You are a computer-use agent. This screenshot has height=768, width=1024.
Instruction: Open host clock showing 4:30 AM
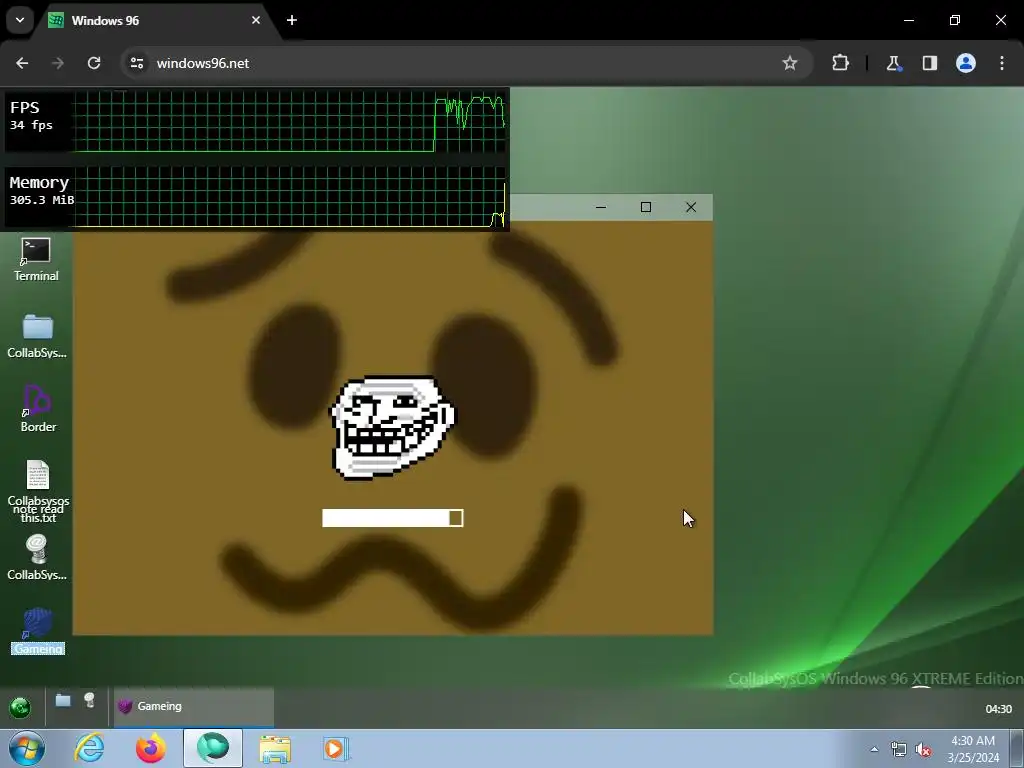973,749
